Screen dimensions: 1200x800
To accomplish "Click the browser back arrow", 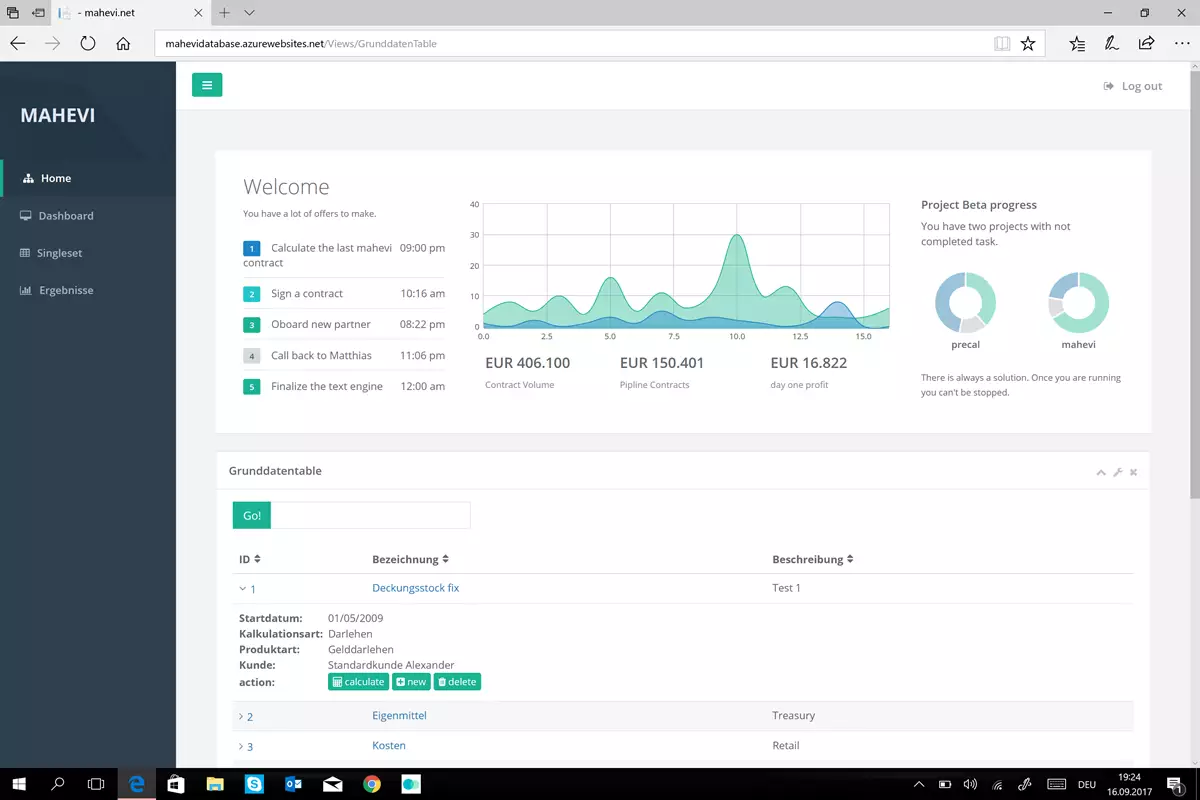I will pyautogui.click(x=18, y=44).
